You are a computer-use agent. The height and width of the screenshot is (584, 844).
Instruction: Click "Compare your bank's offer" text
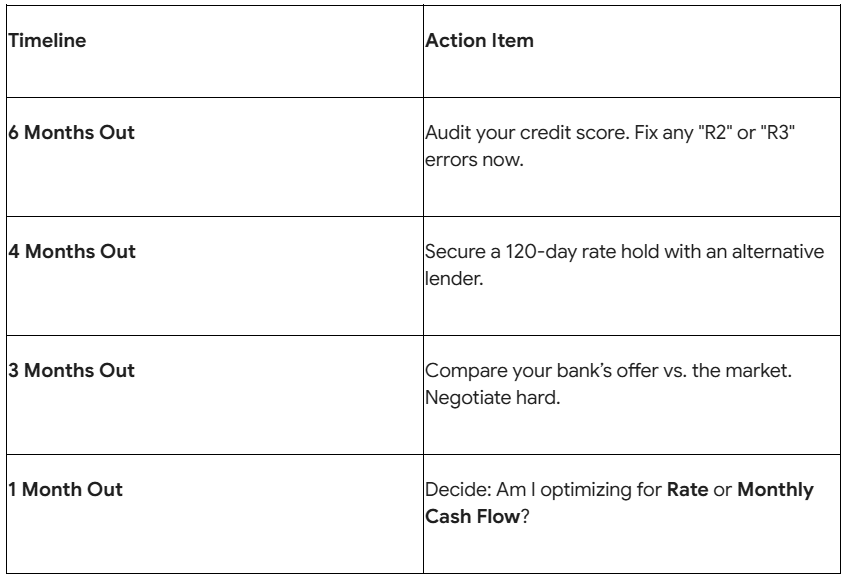pos(532,371)
